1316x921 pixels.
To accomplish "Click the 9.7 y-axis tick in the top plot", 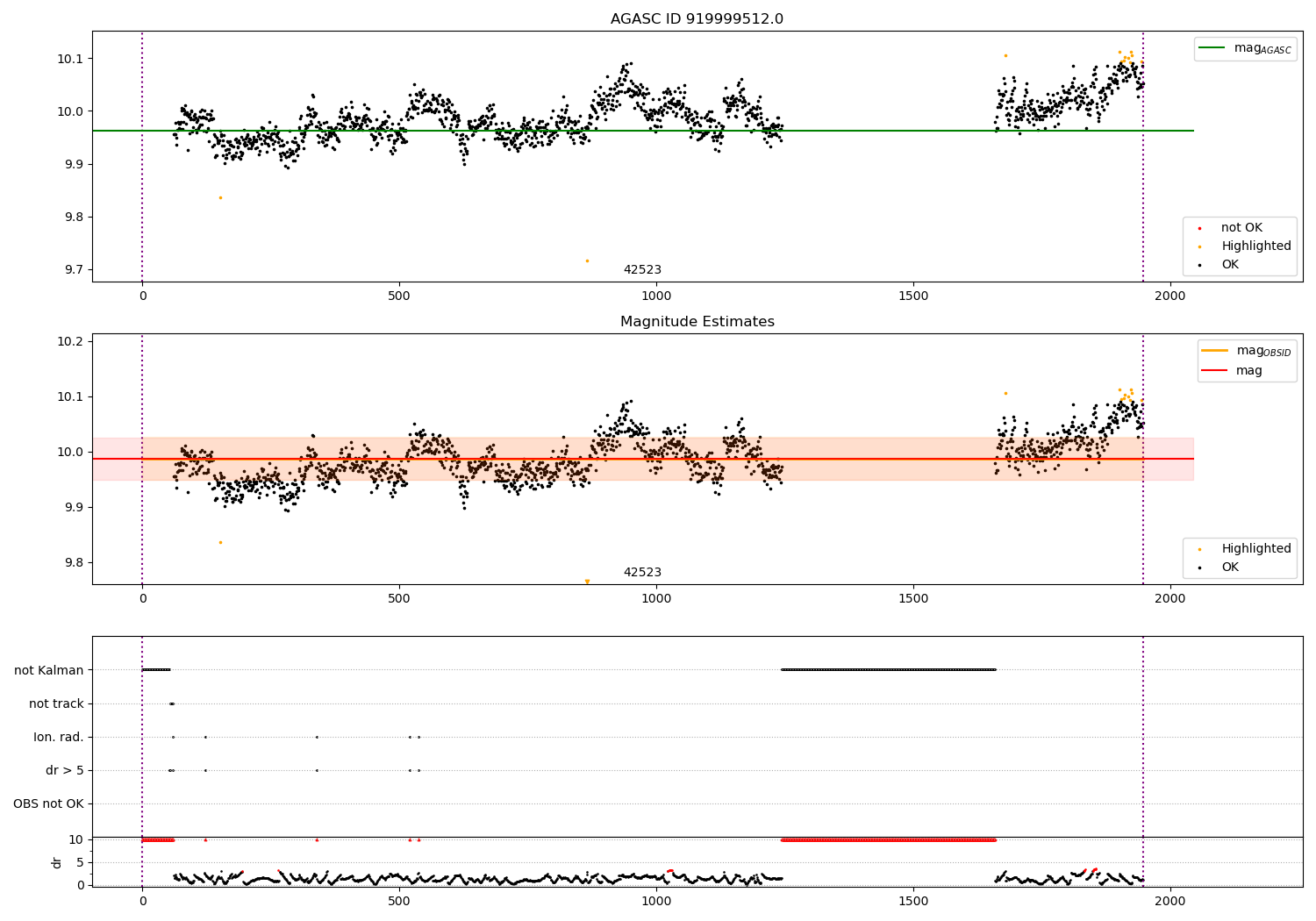I will (x=72, y=270).
